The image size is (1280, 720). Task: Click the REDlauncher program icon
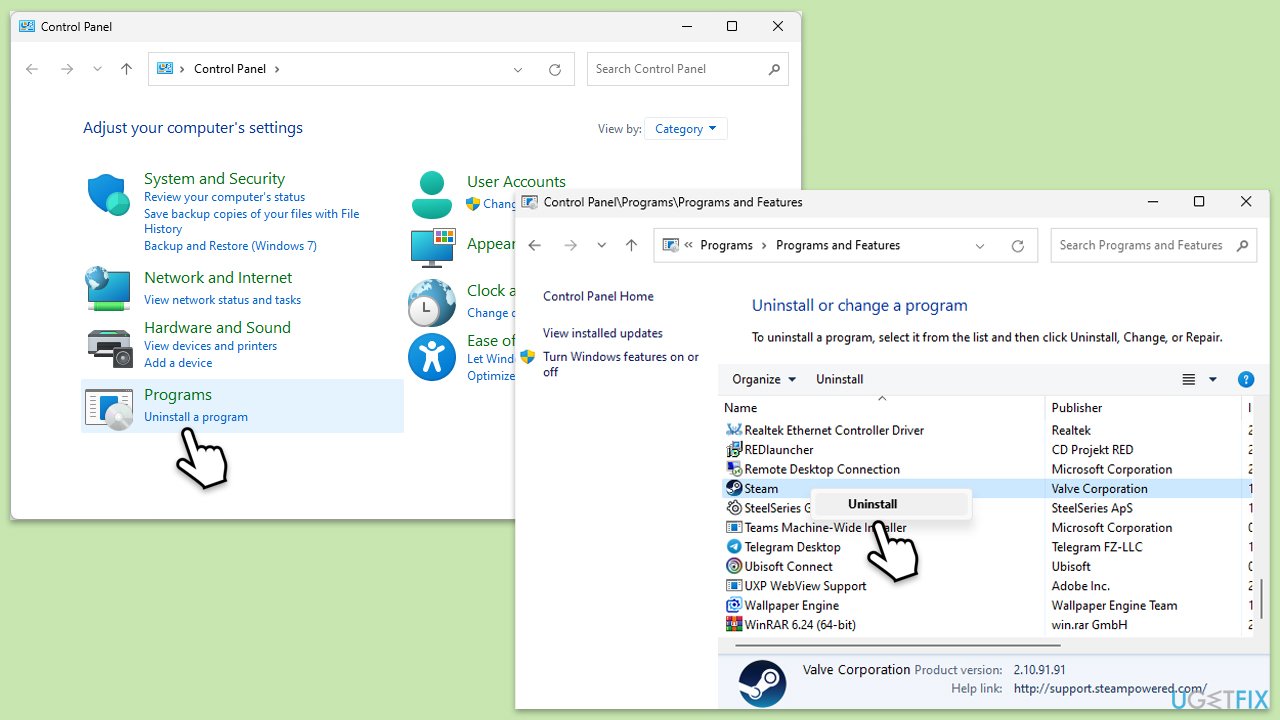click(x=734, y=450)
